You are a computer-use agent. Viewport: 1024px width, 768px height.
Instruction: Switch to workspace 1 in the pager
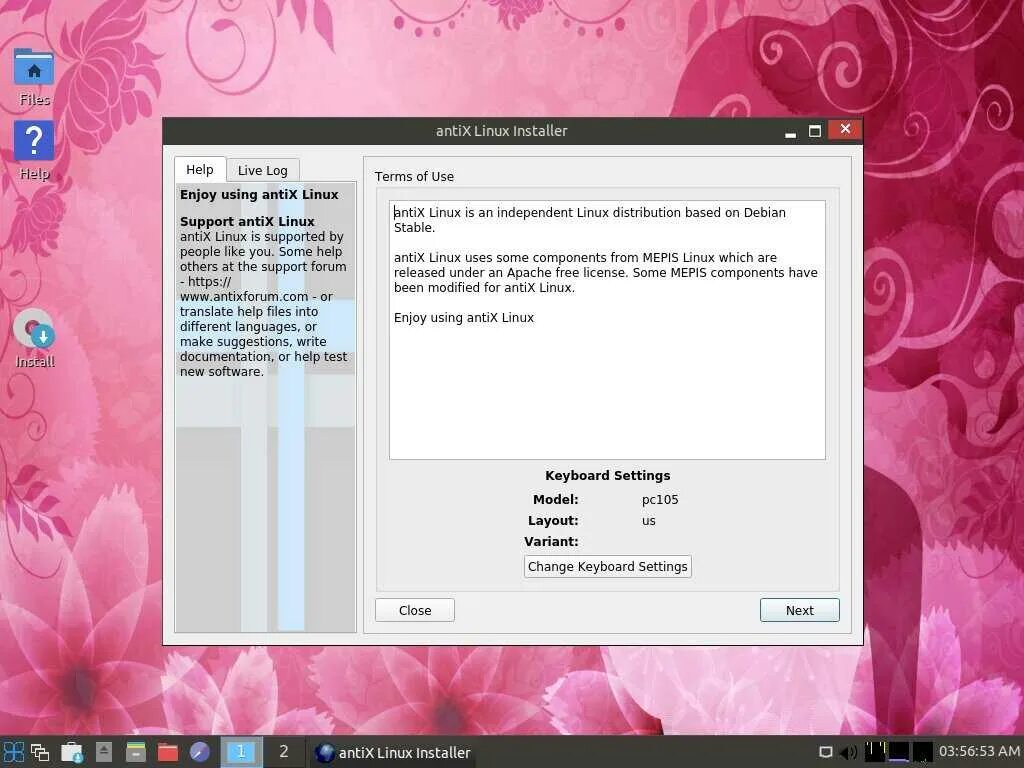241,752
